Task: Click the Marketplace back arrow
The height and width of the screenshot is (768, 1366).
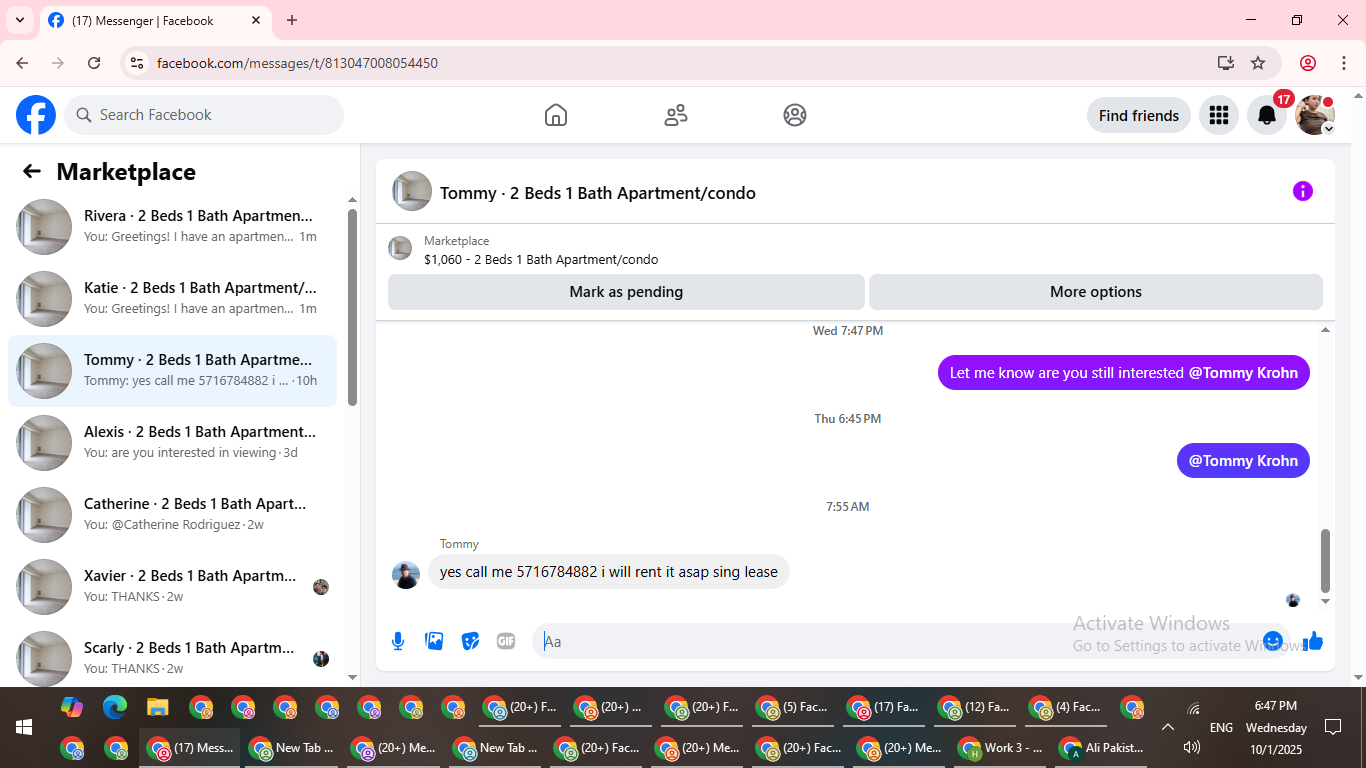Action: click(x=32, y=171)
